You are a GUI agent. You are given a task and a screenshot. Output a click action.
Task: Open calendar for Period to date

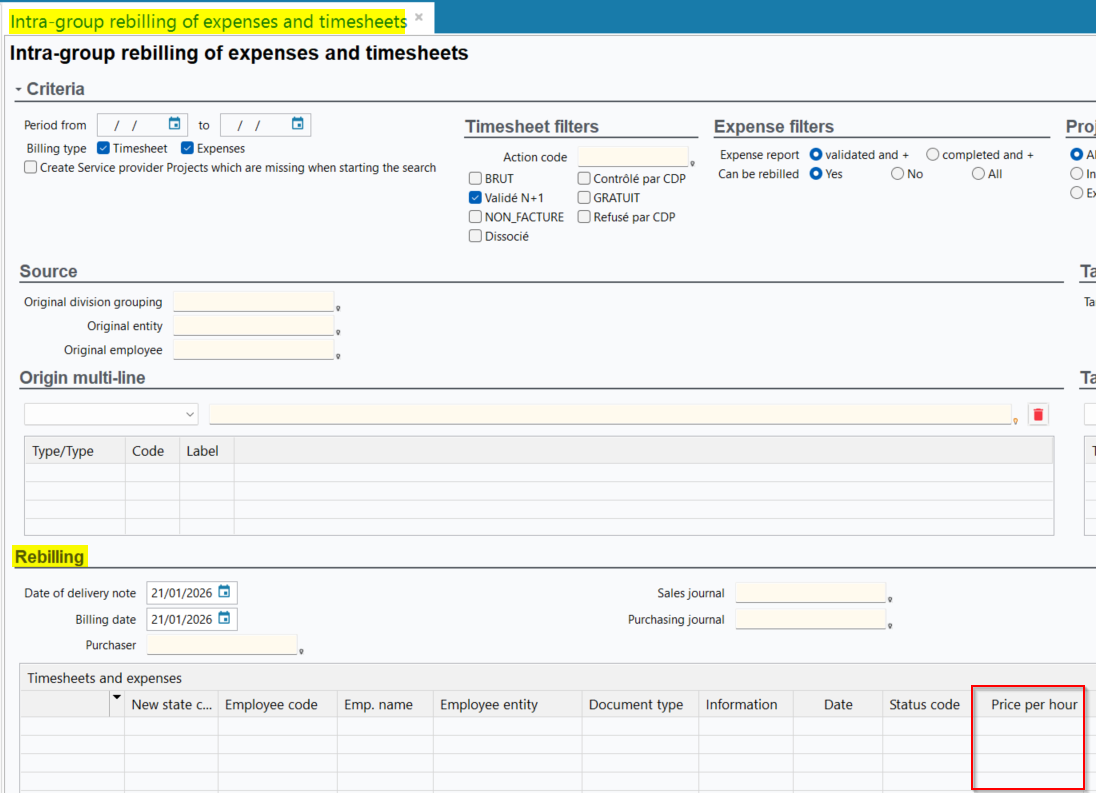297,124
